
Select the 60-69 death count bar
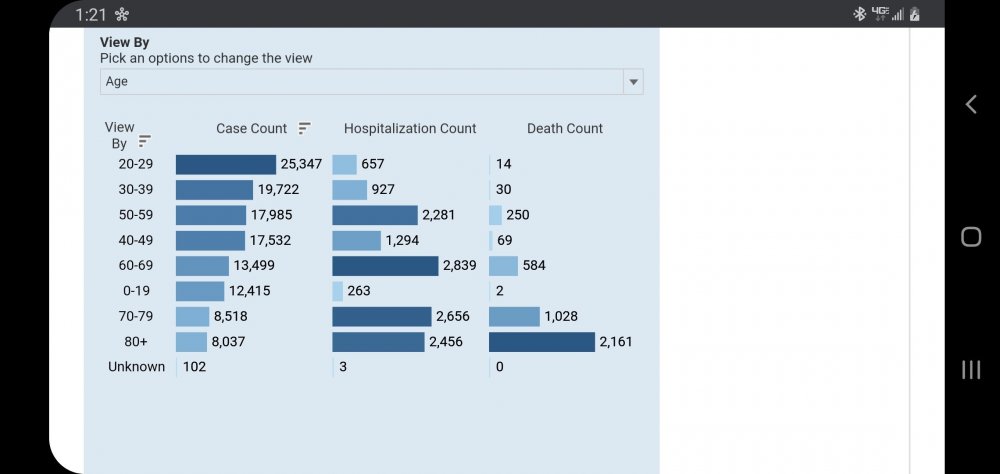503,265
